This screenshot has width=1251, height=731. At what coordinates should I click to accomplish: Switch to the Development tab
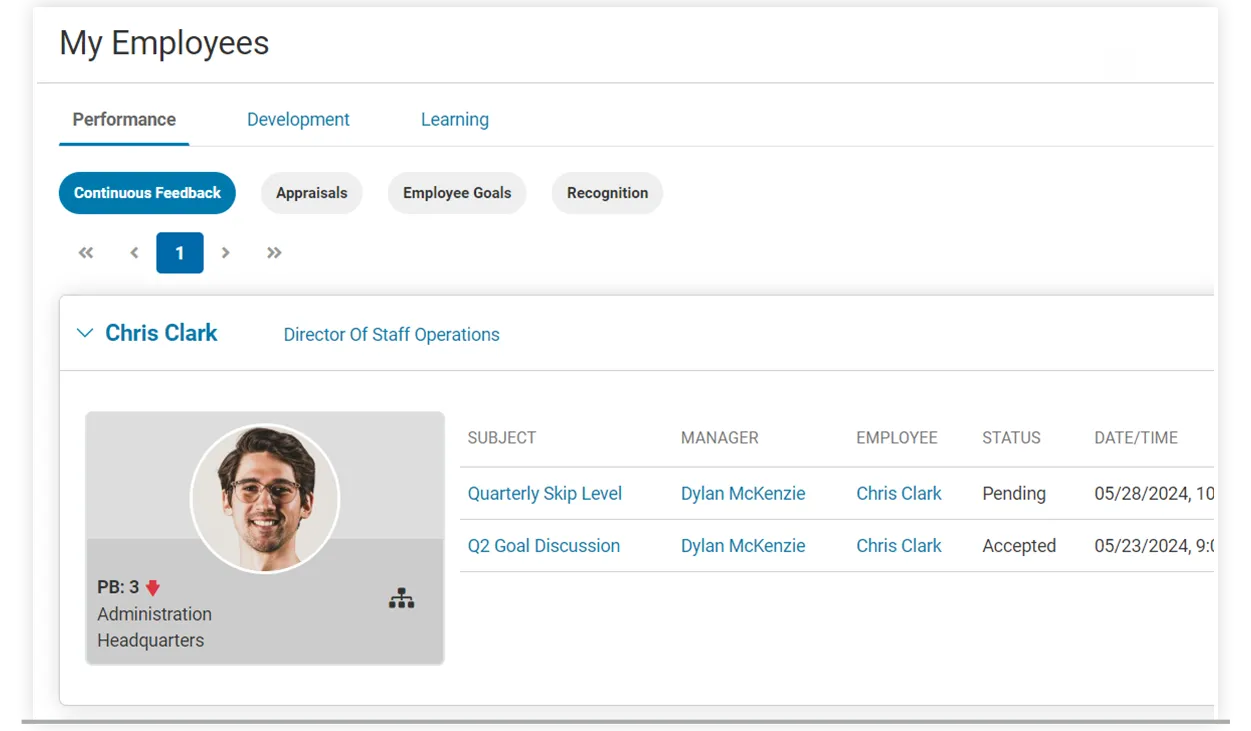(x=298, y=120)
